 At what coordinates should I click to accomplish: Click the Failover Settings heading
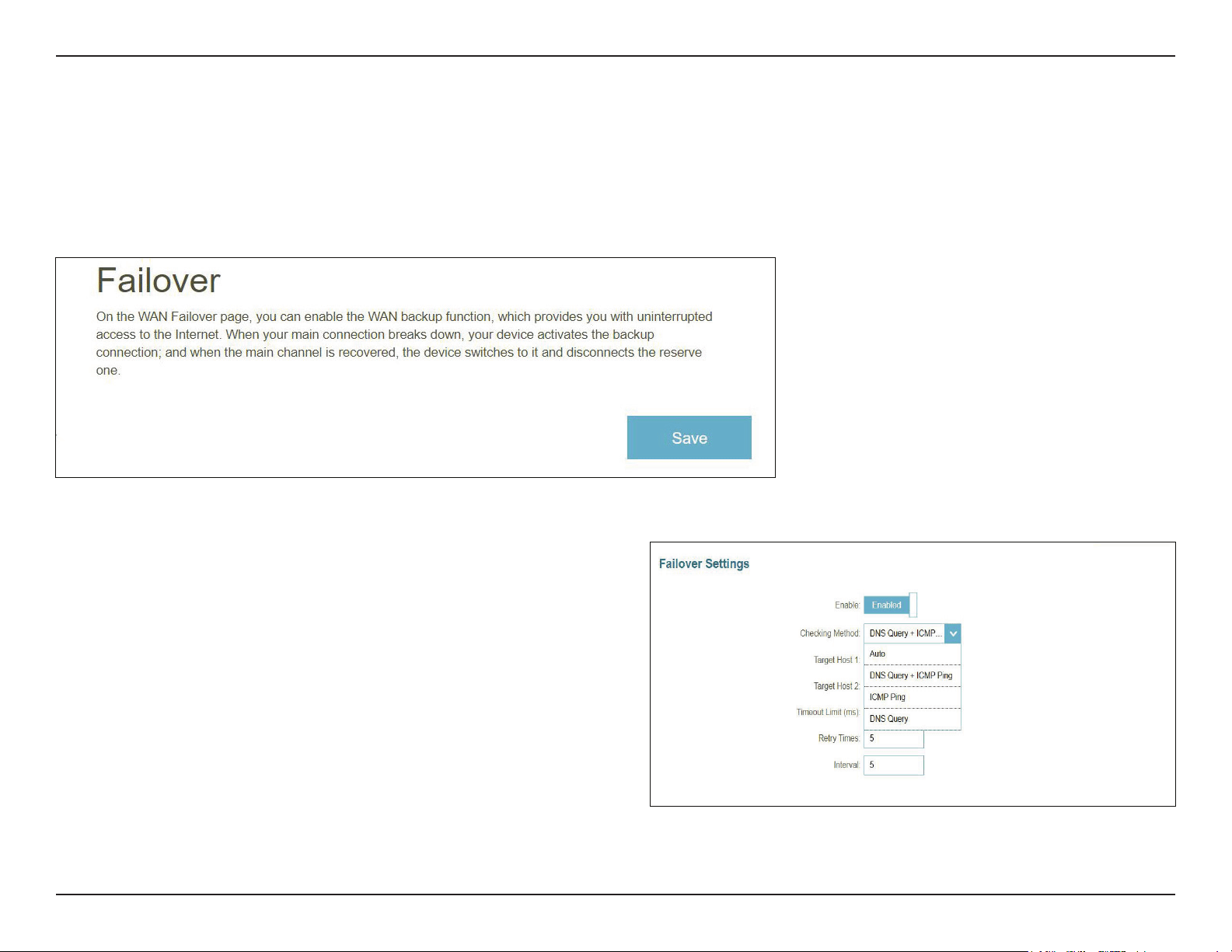[x=704, y=563]
